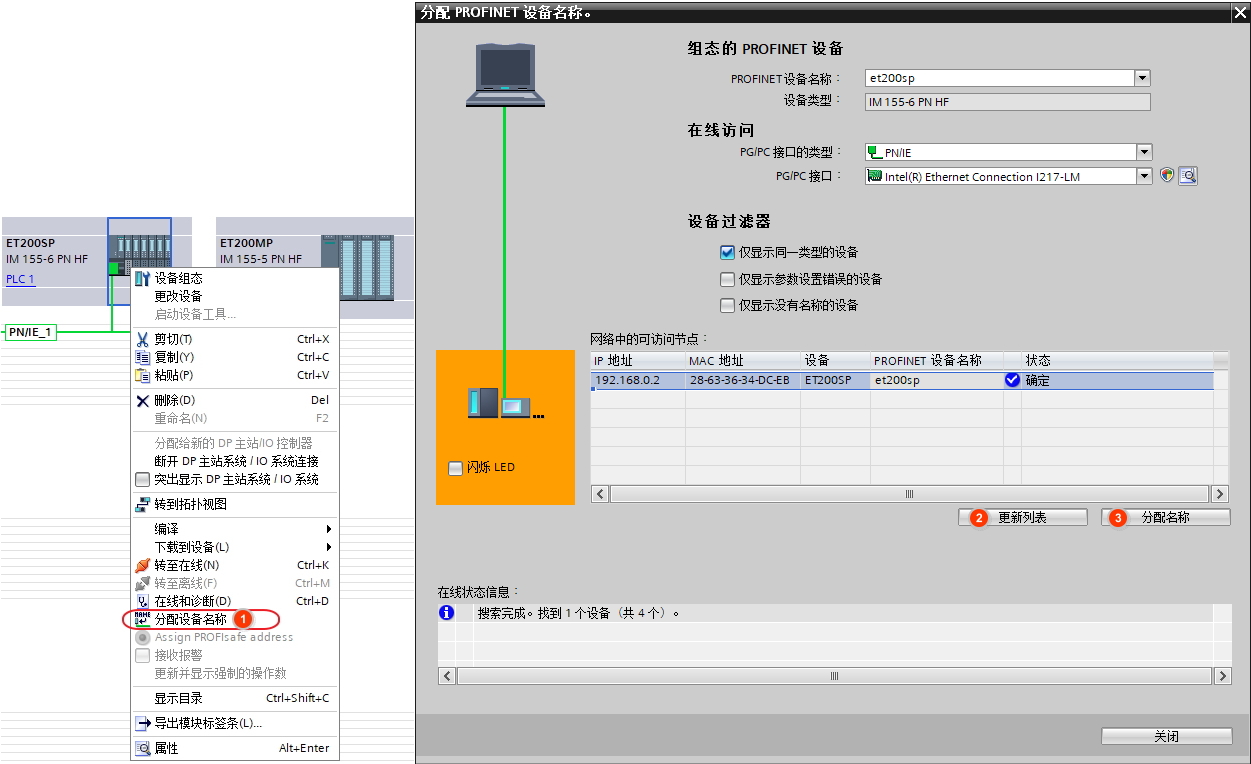Close the Assign PROFINET device name dialog

1240,12
